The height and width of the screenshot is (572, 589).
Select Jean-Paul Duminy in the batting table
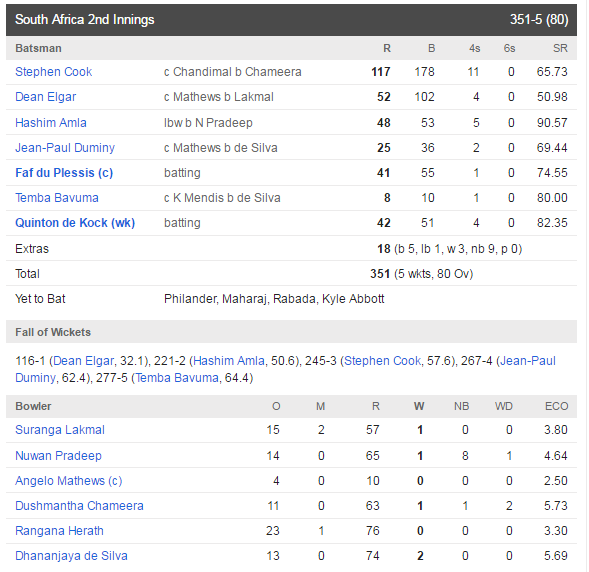(x=65, y=148)
